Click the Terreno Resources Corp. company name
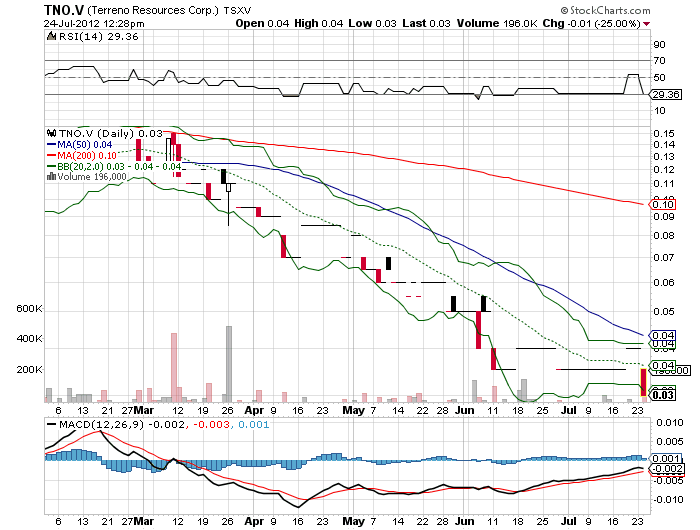Image resolution: width=700 pixels, height=530 pixels. coord(153,10)
